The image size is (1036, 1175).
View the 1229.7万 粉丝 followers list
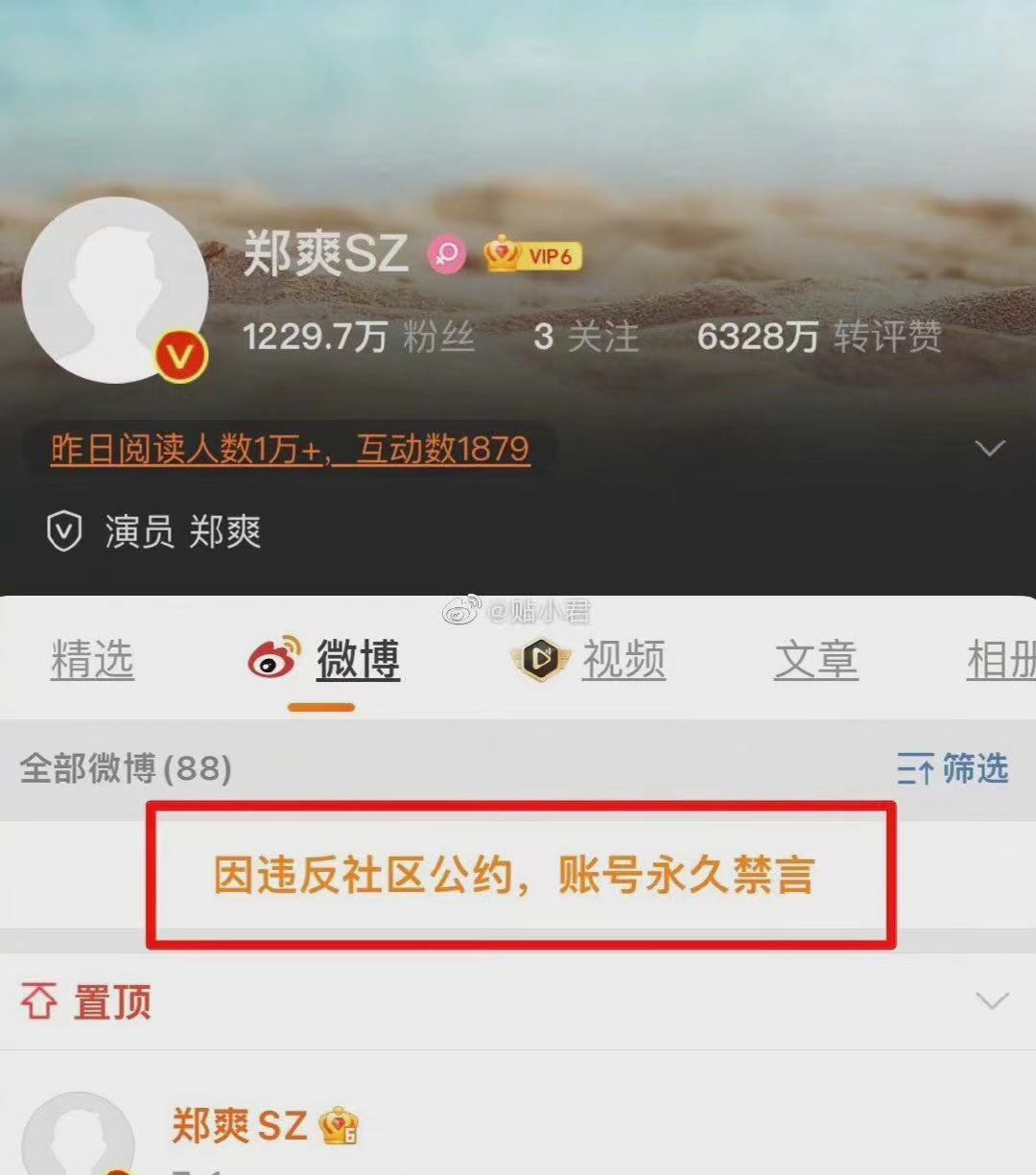[x=359, y=337]
